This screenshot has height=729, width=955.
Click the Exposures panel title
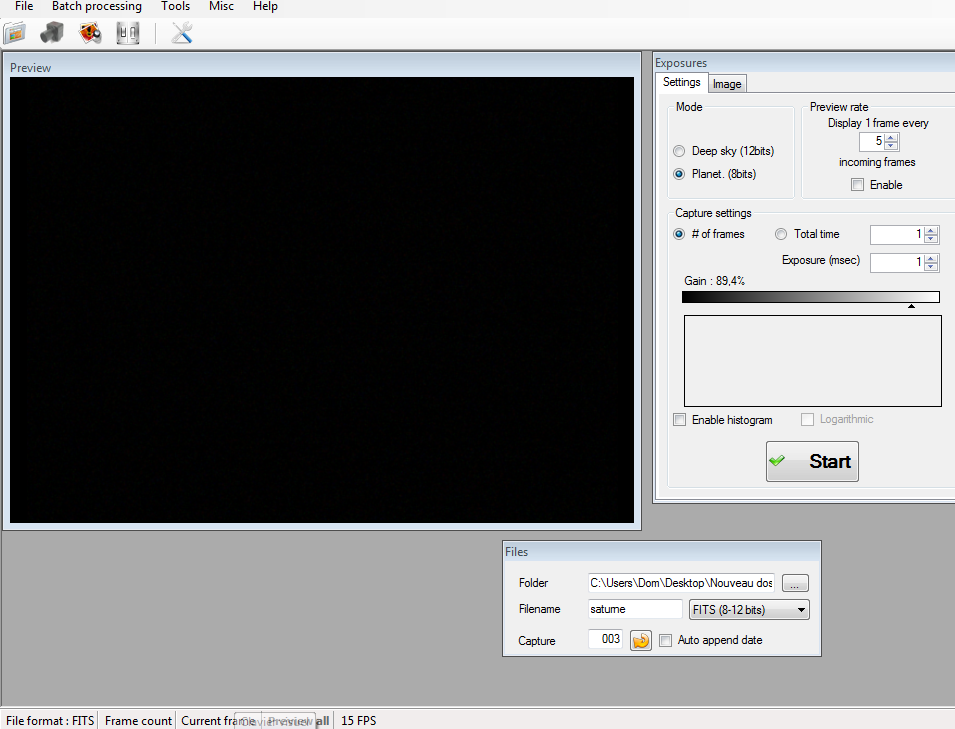(x=681, y=63)
